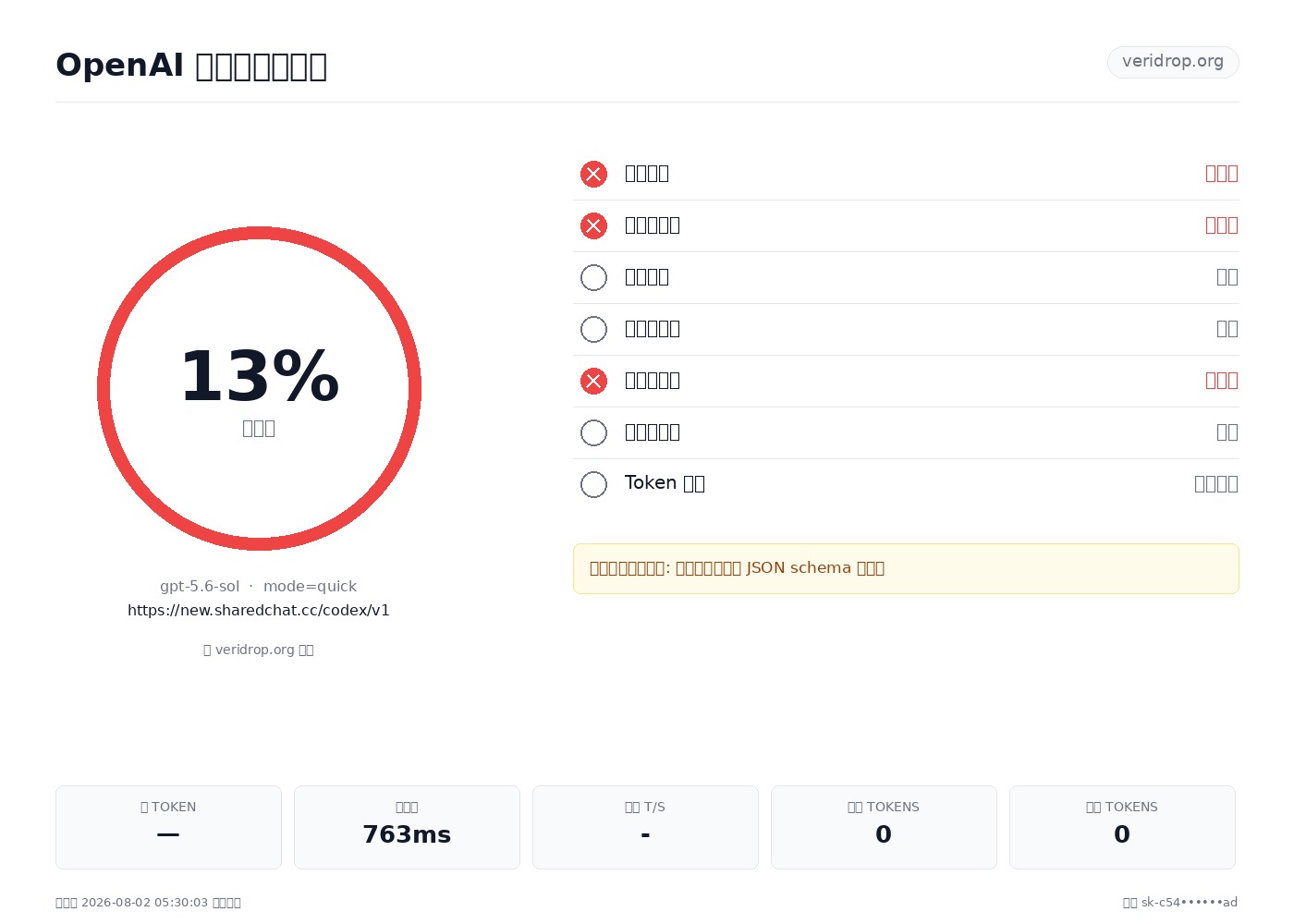Click the empty circle icon in the sixth check row
The width and height of the screenshot is (1294, 924).
pyautogui.click(x=593, y=432)
